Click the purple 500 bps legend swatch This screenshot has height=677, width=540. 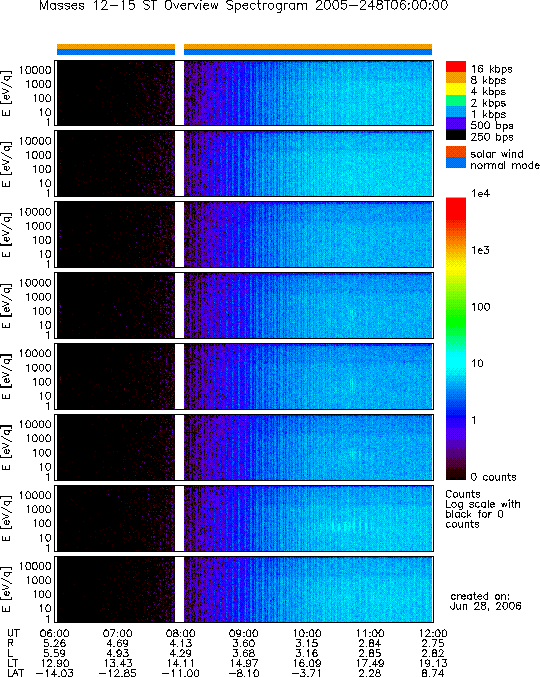[456, 123]
